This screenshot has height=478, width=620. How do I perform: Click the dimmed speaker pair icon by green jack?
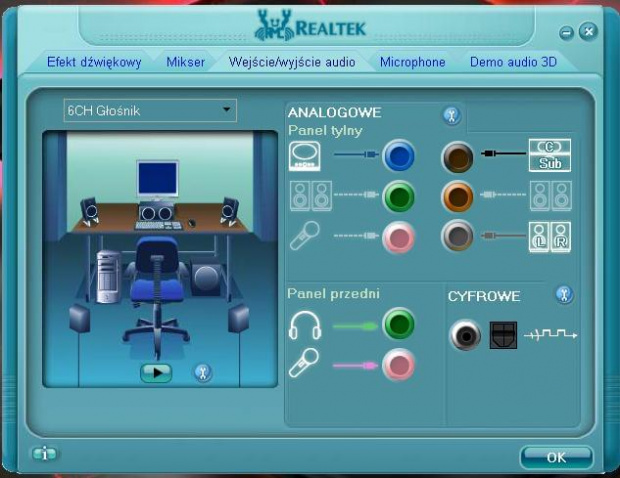pos(311,196)
